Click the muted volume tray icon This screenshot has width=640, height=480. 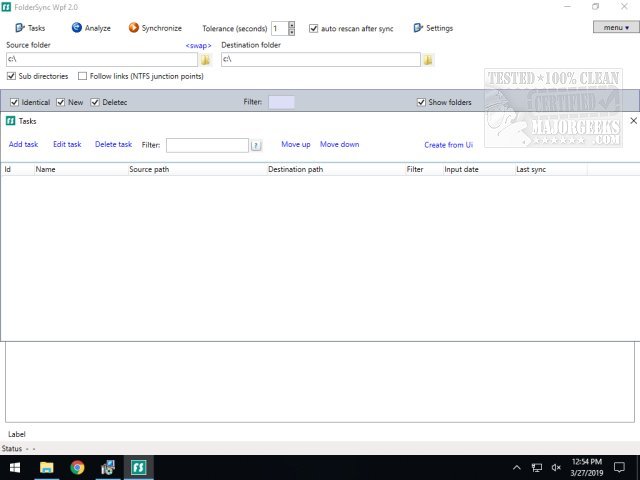pos(556,468)
